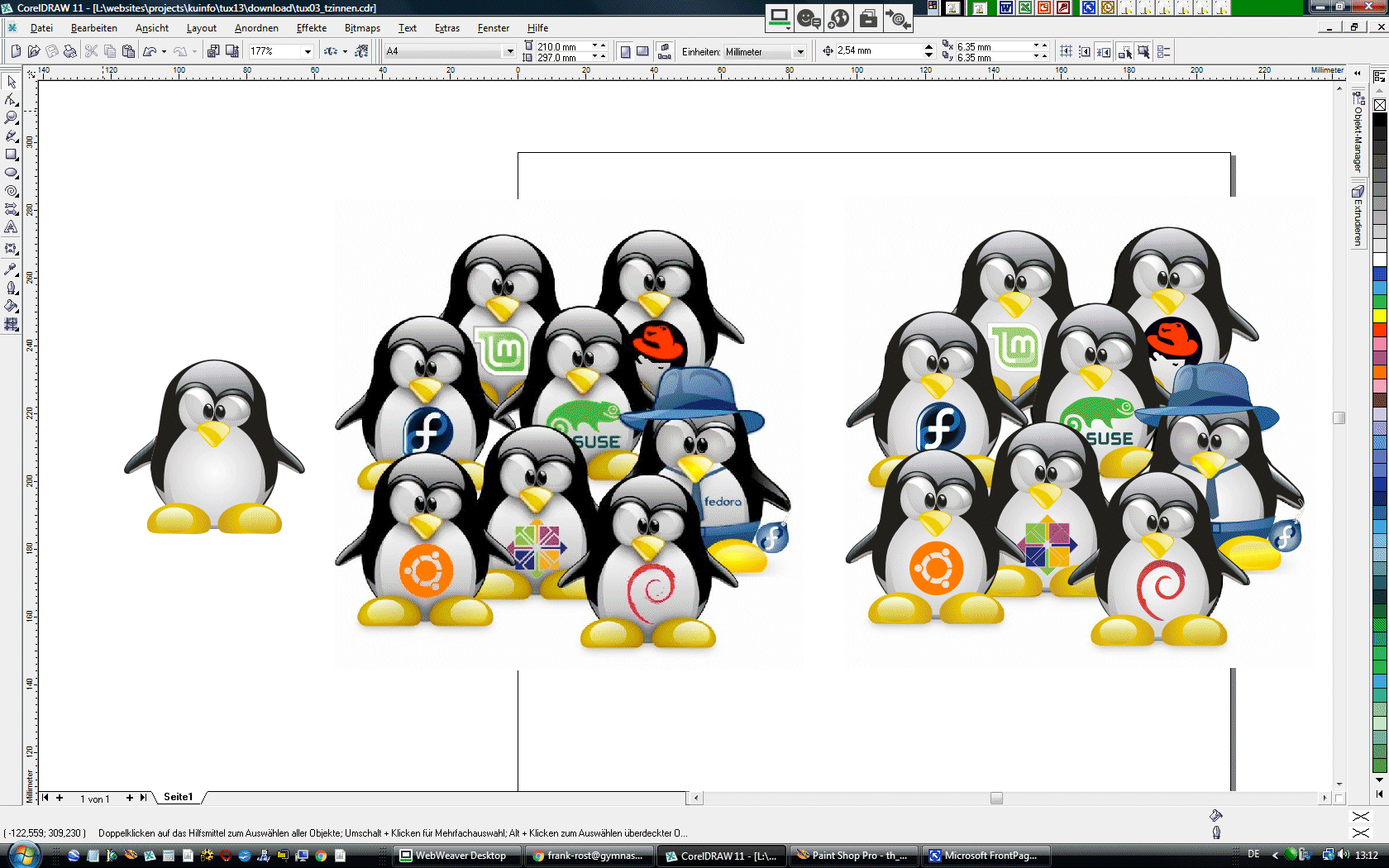Switch to Microsoft FrontPage taskbar button

click(986, 856)
